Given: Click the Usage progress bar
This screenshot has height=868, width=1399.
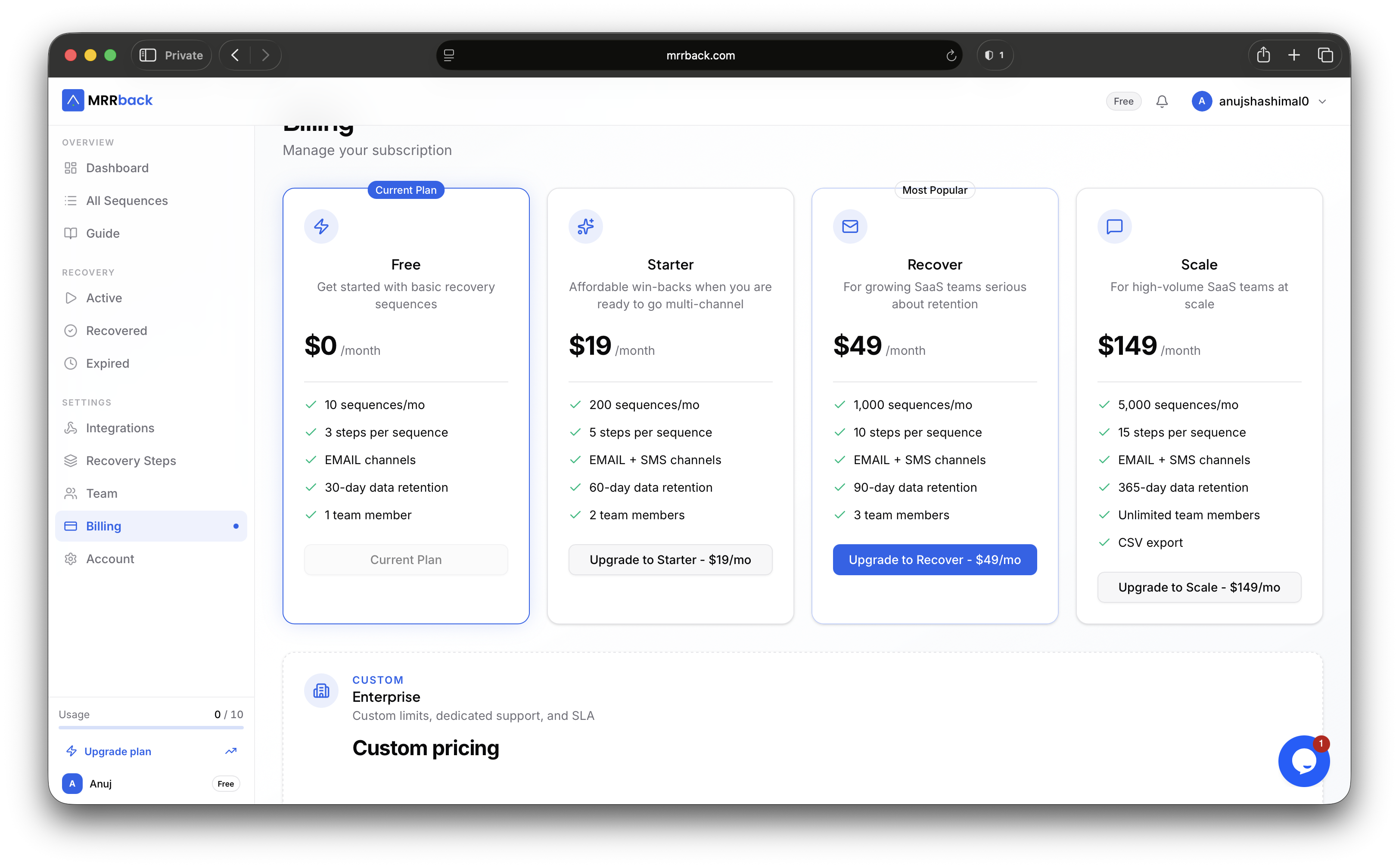Looking at the screenshot, I should click(x=151, y=728).
